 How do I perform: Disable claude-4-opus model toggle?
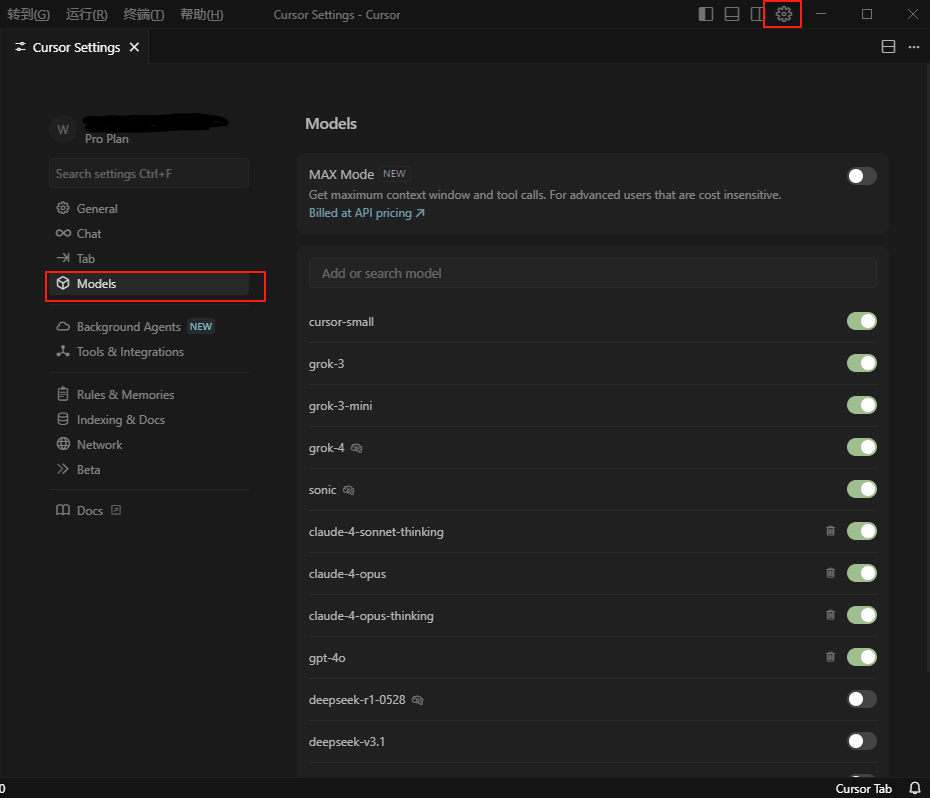[862, 573]
